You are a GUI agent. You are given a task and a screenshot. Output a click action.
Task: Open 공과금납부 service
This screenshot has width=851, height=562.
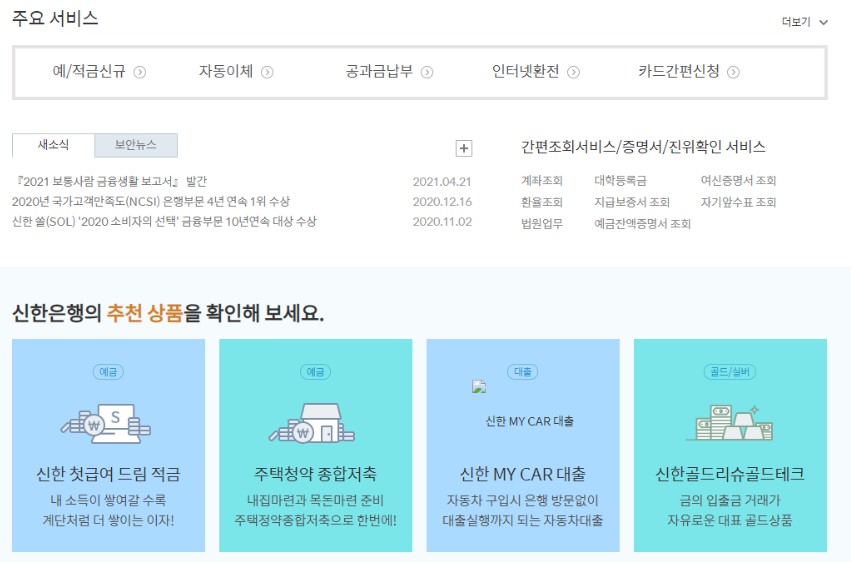tap(379, 71)
